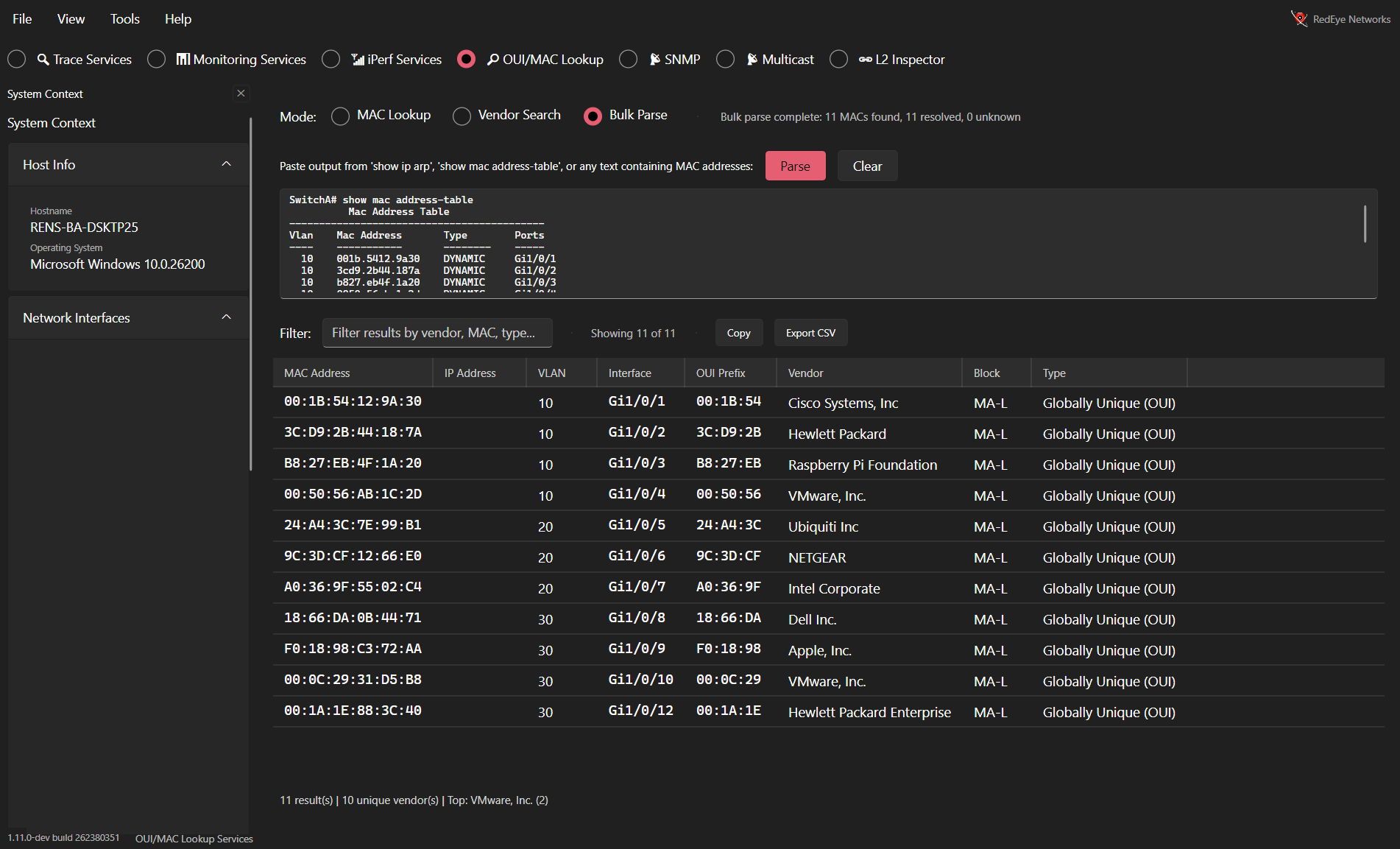Click the hostname RENS-BA-DSKTP25 text
The image size is (1400, 849).
tap(84, 228)
